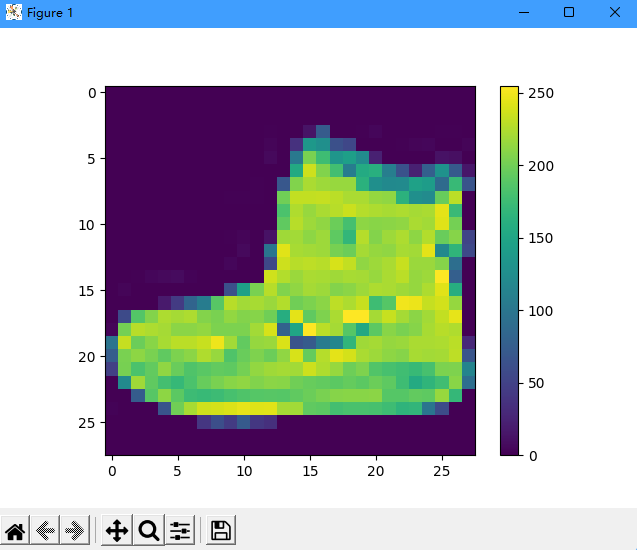Click the colorbar tick label 150

tap(541, 238)
